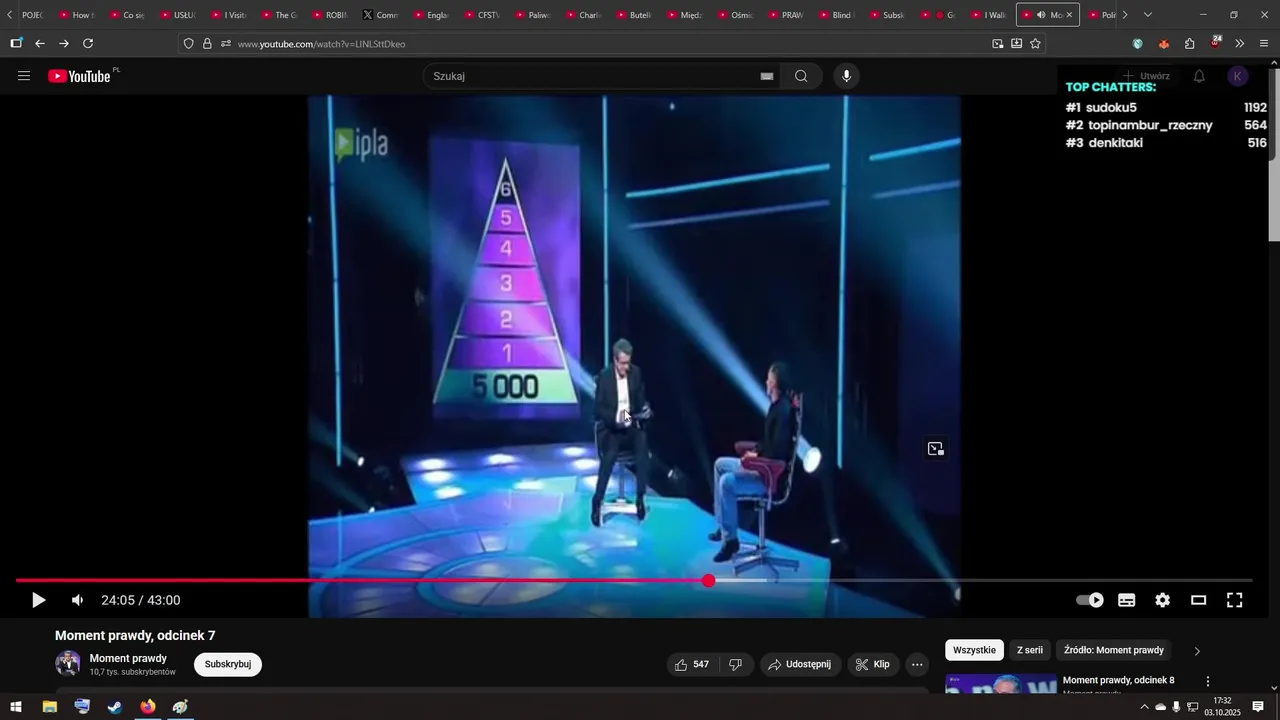Create a clip with Klip button

[873, 664]
